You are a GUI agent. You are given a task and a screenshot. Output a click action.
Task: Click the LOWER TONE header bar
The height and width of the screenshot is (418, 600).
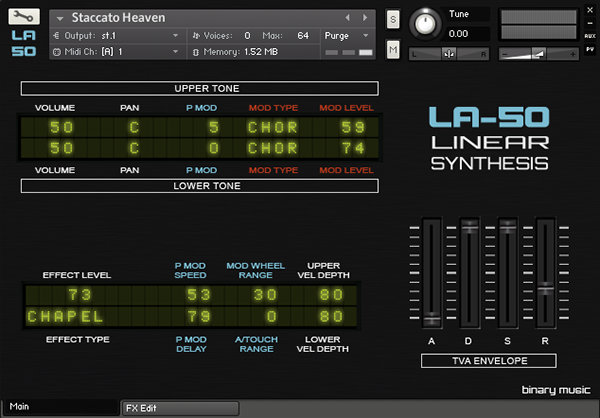pos(200,186)
